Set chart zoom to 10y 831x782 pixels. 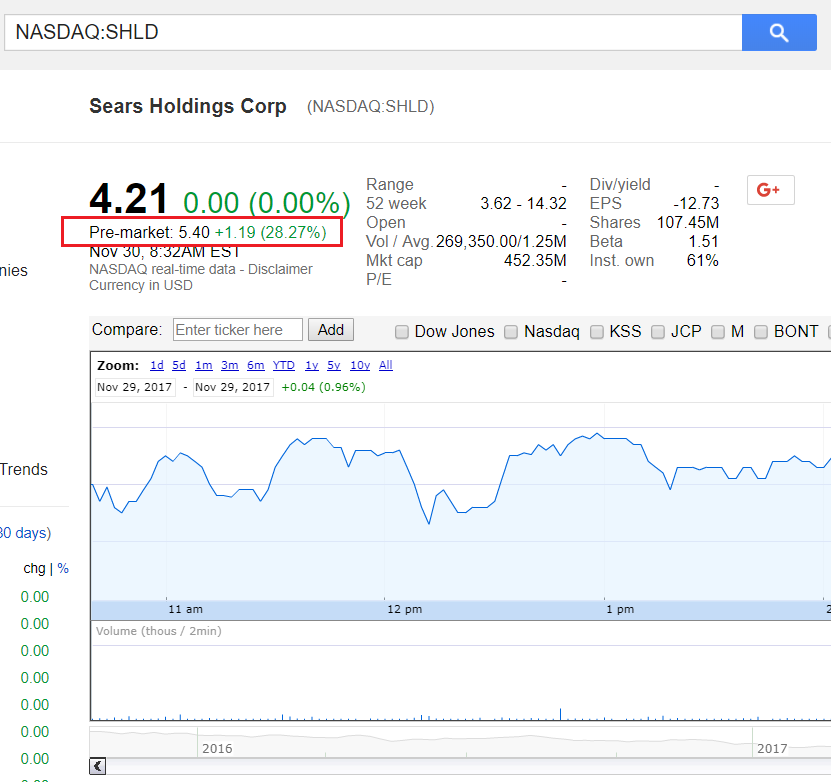click(360, 365)
